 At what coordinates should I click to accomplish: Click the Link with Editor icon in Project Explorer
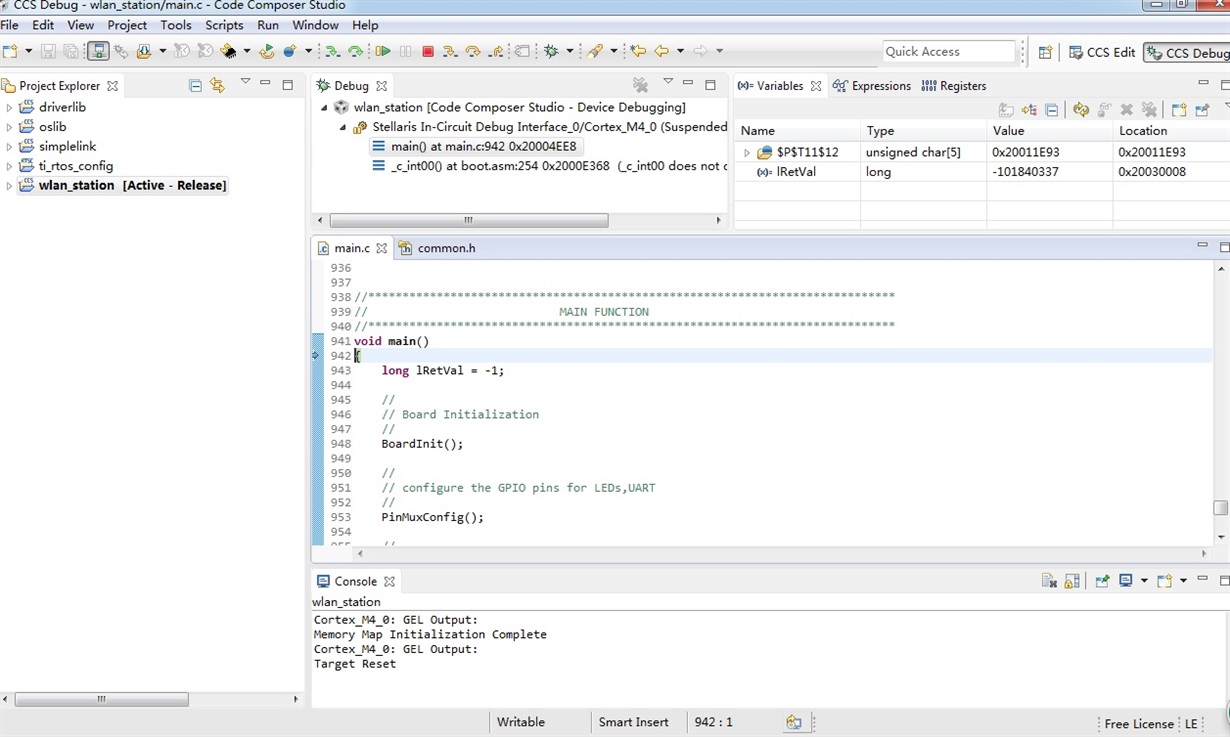(217, 86)
